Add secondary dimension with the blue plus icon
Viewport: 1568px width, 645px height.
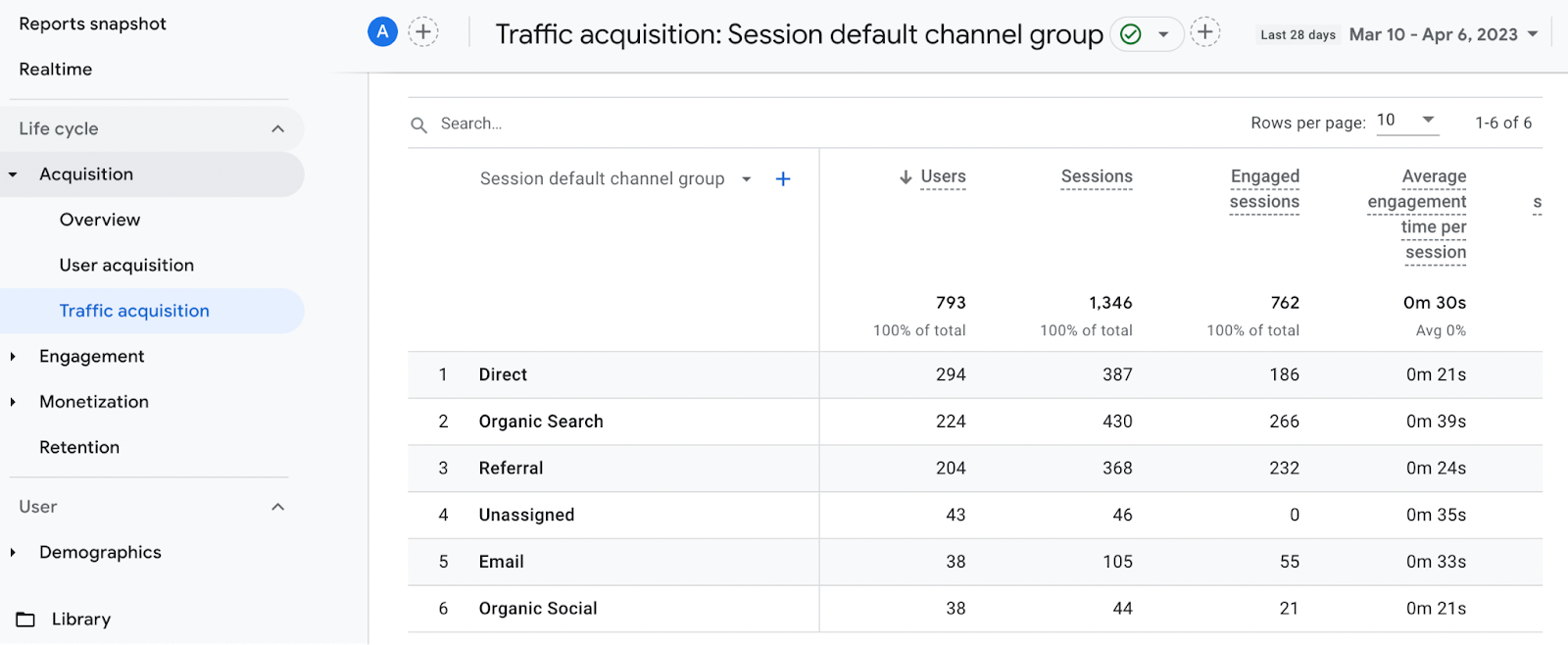click(x=783, y=178)
